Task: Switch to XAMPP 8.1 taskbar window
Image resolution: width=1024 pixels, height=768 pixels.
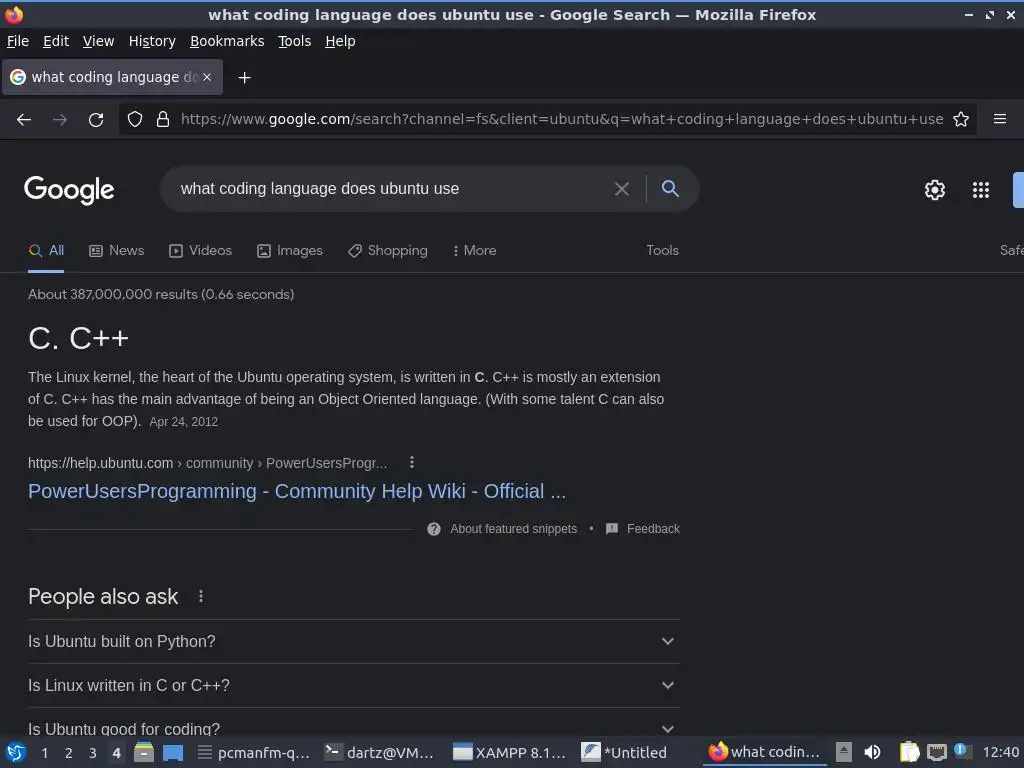Action: [509, 753]
